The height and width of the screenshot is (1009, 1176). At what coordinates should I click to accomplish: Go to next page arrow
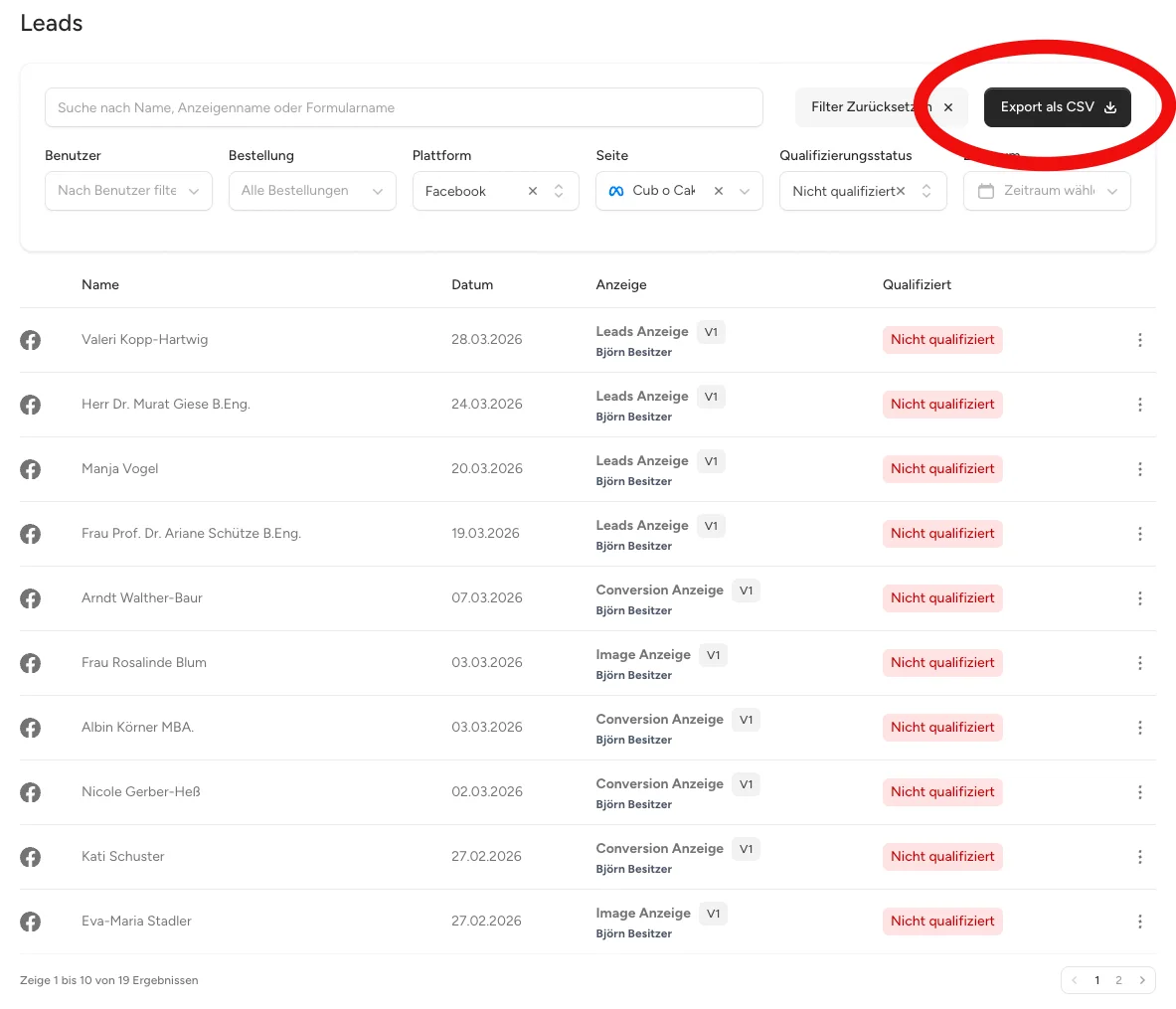pyautogui.click(x=1141, y=980)
